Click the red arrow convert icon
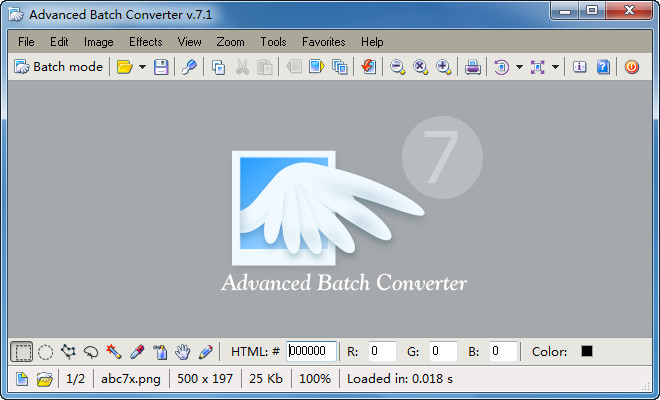Screen dimensions: 660x400 point(368,67)
